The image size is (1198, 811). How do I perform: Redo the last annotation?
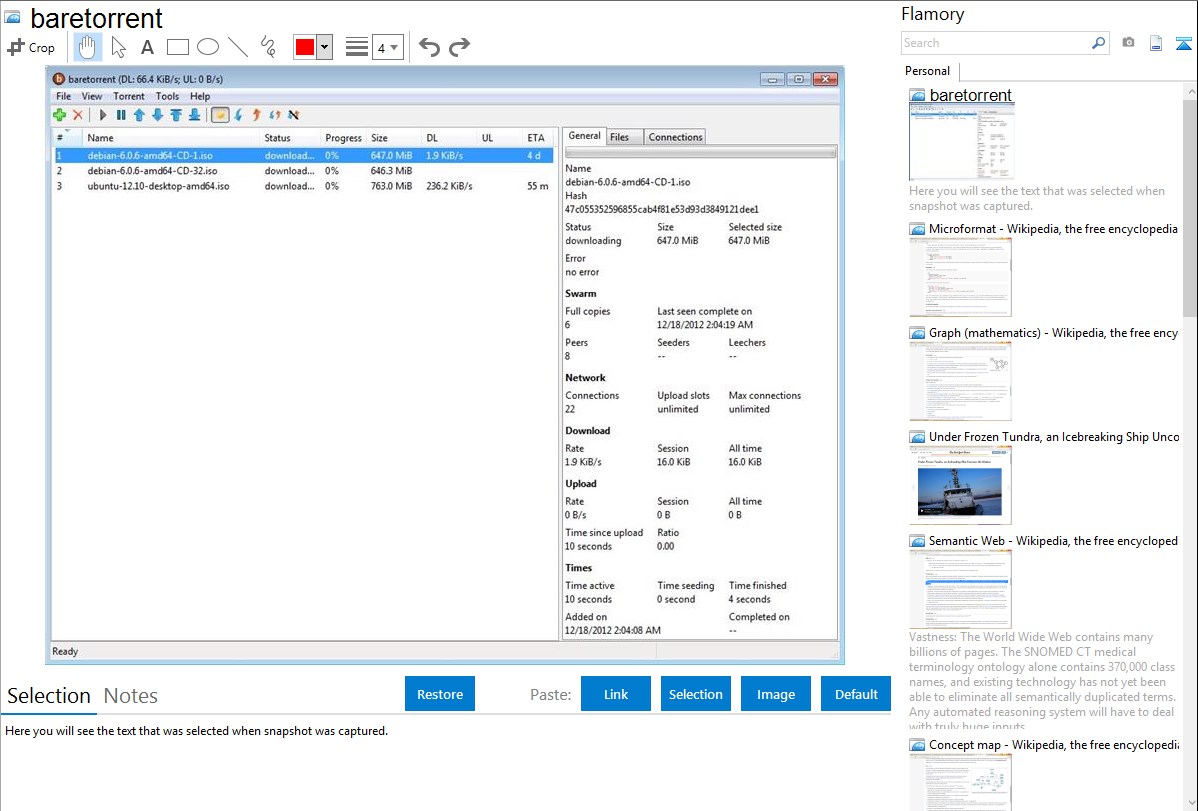(459, 47)
